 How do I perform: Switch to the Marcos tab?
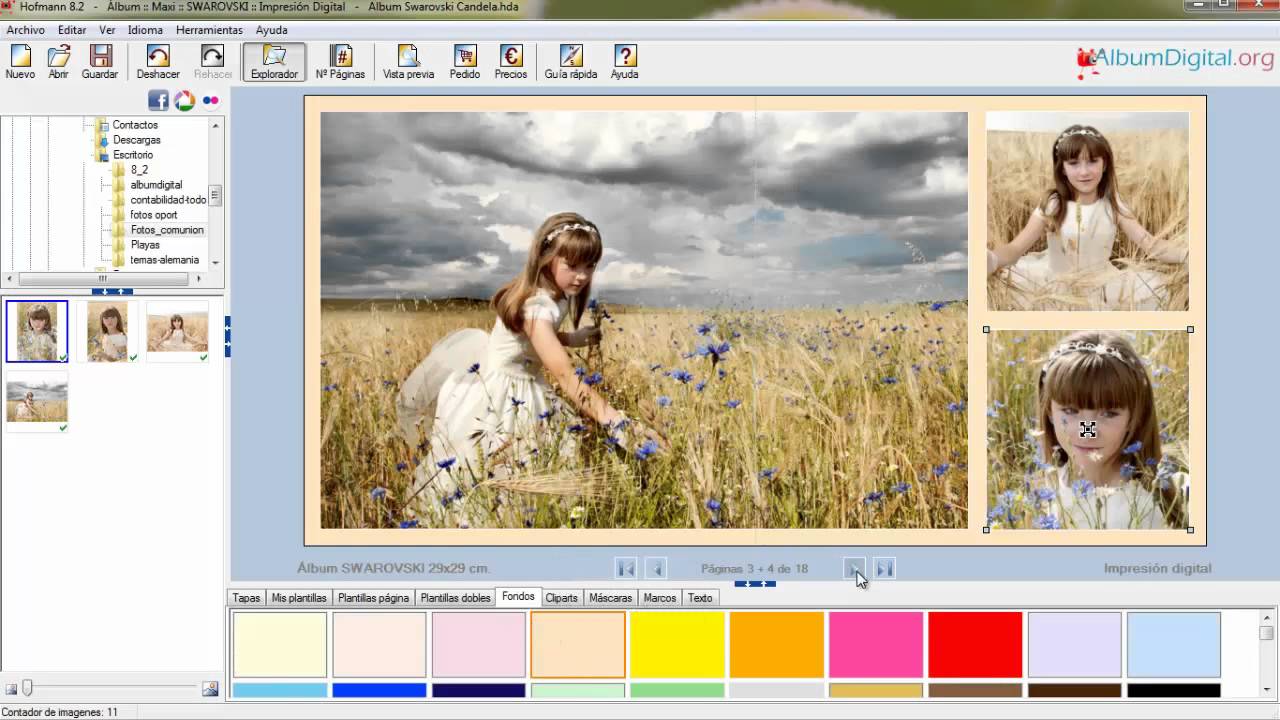(660, 598)
